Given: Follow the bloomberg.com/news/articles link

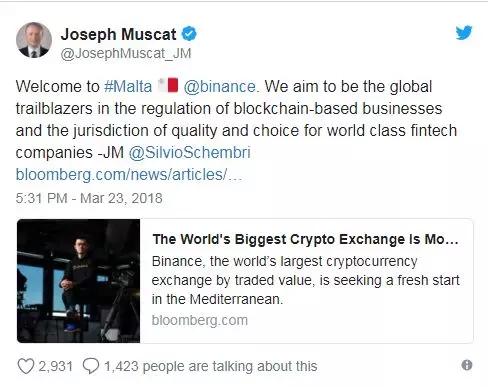Looking at the screenshot, I should coord(129,175).
